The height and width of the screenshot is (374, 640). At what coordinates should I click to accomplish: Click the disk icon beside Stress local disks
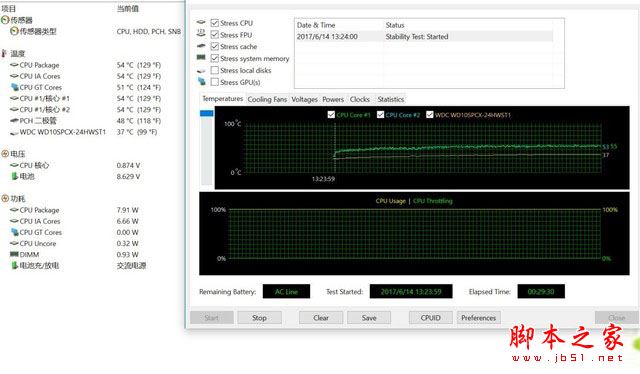tap(201, 71)
